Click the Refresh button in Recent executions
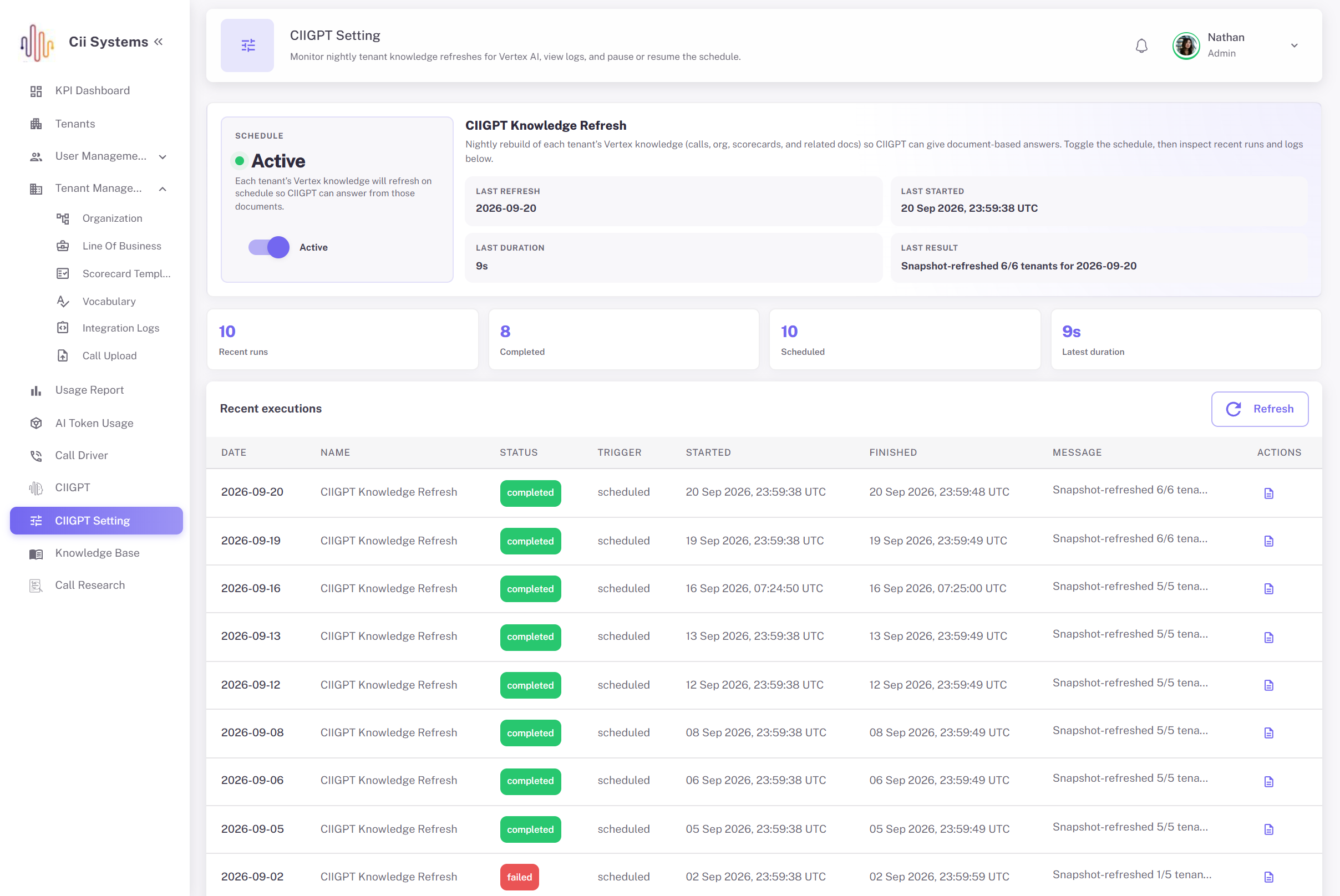The image size is (1340, 896). pos(1260,409)
